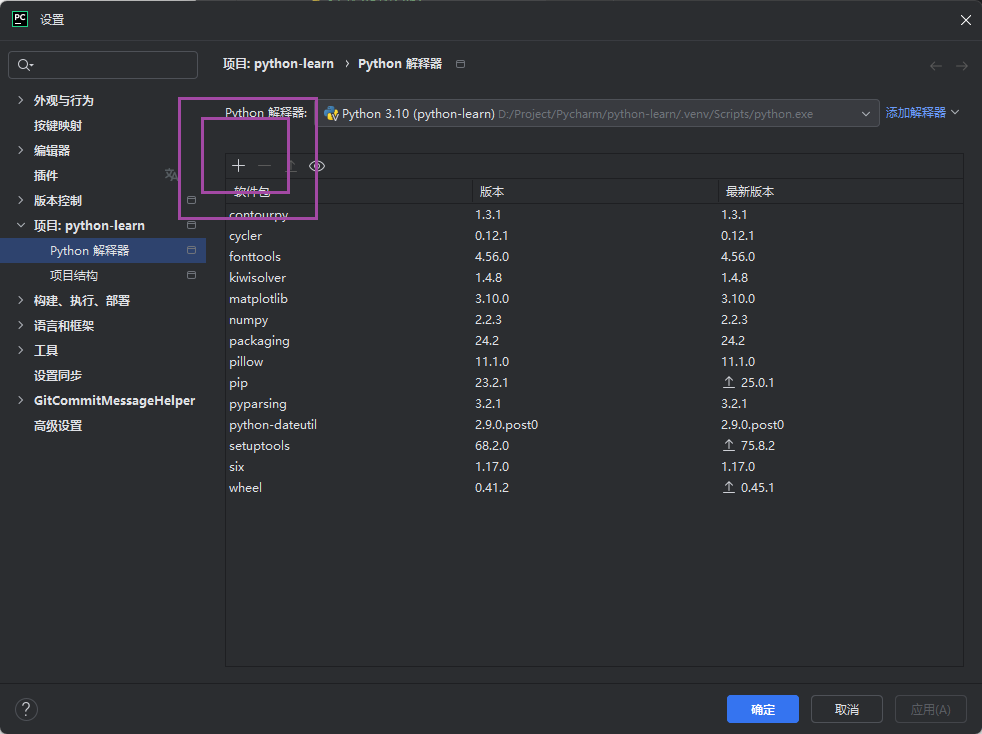Expand the 工具 settings section
Viewport: 982px width, 734px height.
click(x=21, y=351)
